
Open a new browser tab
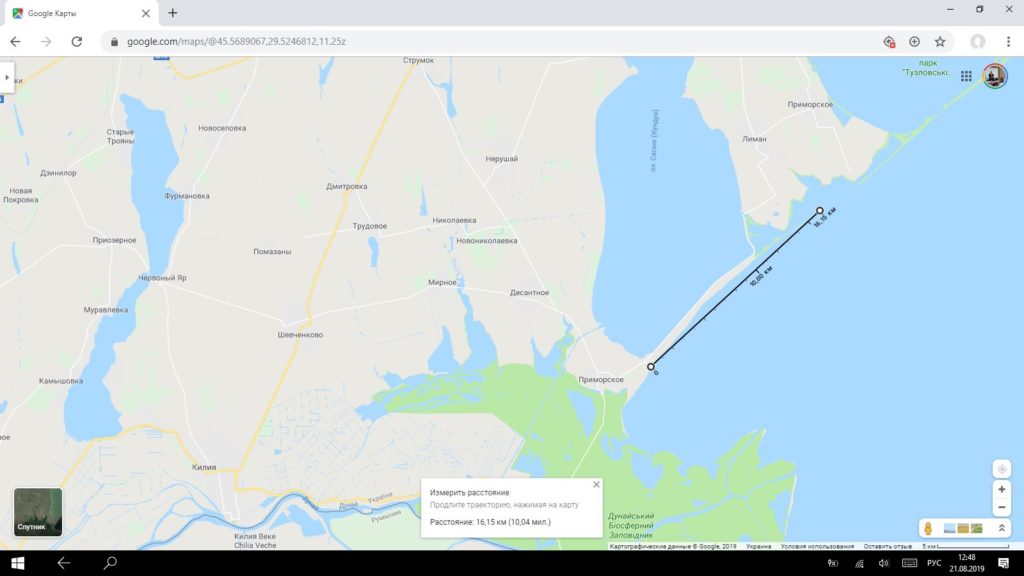(172, 13)
